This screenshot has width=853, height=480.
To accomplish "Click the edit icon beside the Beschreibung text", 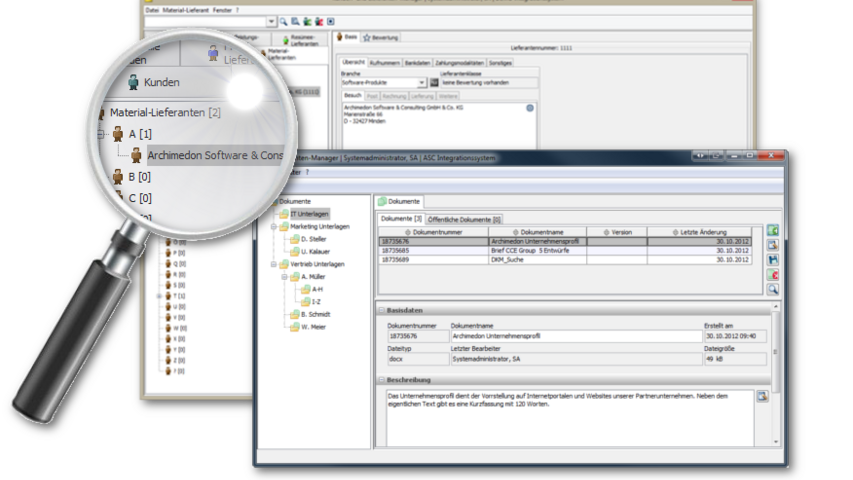I will (x=762, y=397).
